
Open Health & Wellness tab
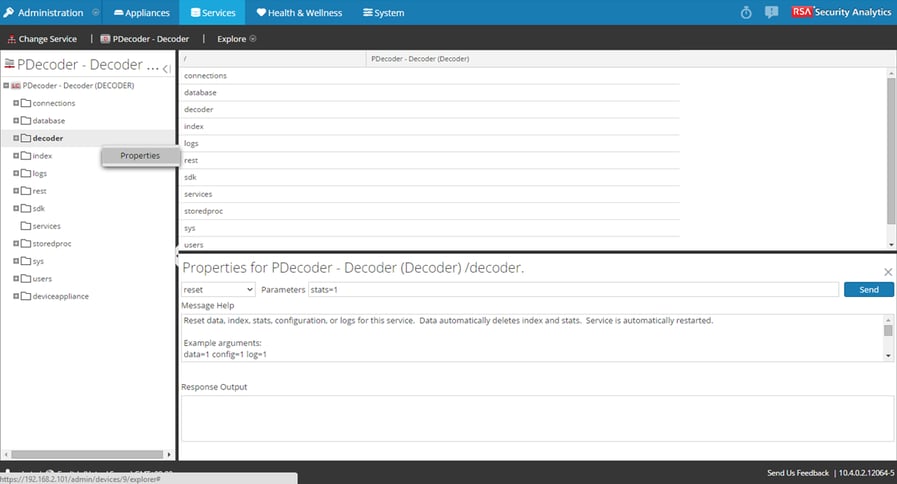point(299,13)
